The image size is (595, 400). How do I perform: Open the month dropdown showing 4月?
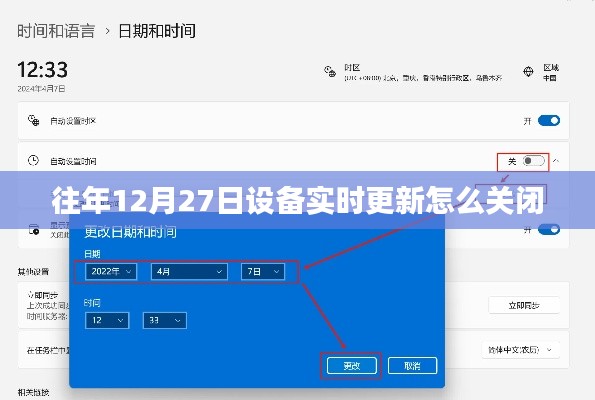tap(189, 272)
